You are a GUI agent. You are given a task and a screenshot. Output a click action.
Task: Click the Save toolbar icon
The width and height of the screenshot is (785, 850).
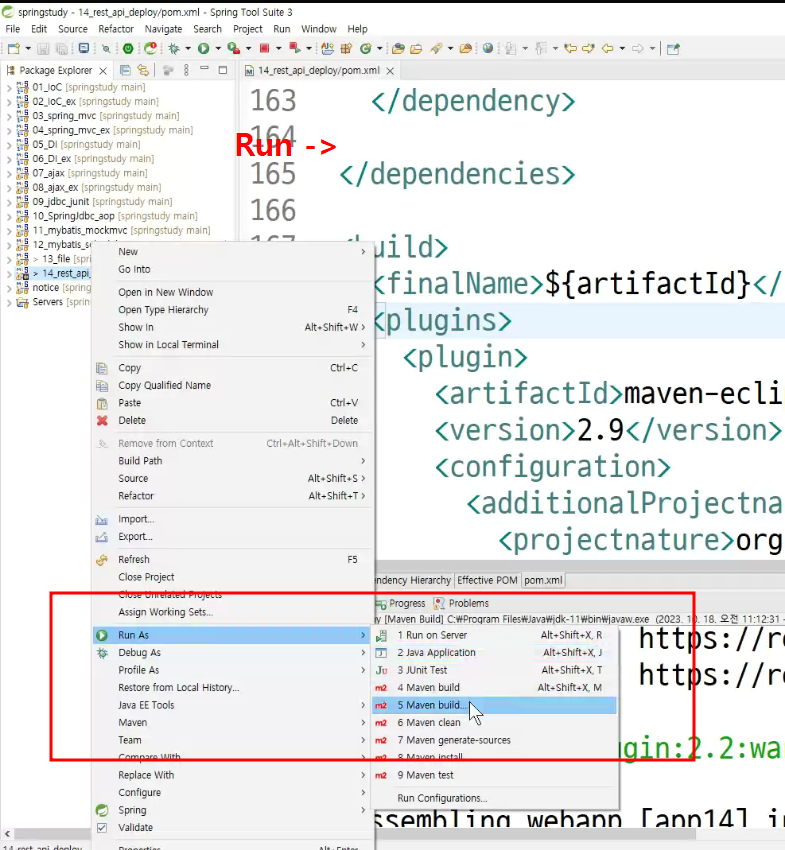pyautogui.click(x=43, y=49)
